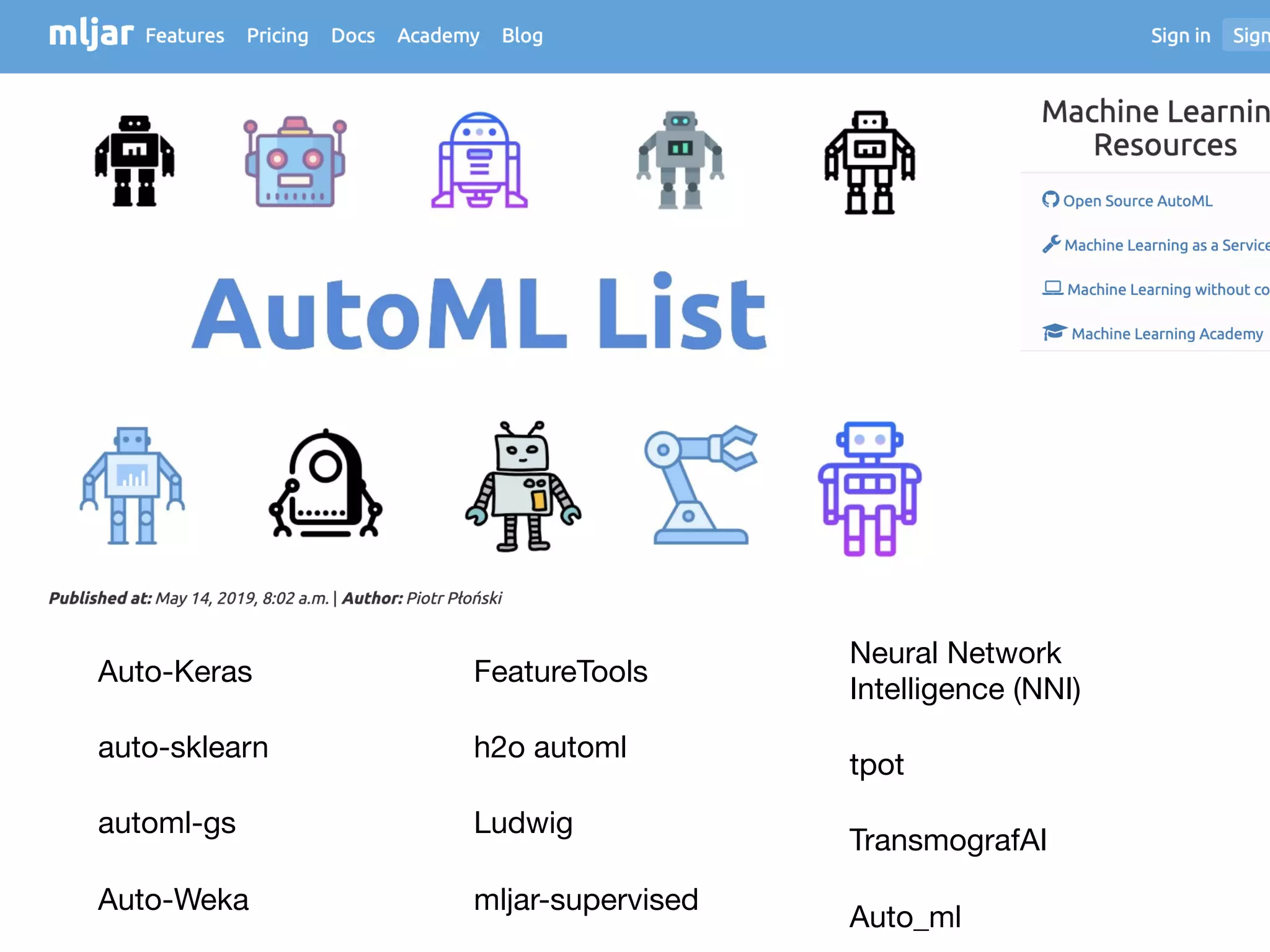Select auto-sklearn in the list

coord(183,747)
